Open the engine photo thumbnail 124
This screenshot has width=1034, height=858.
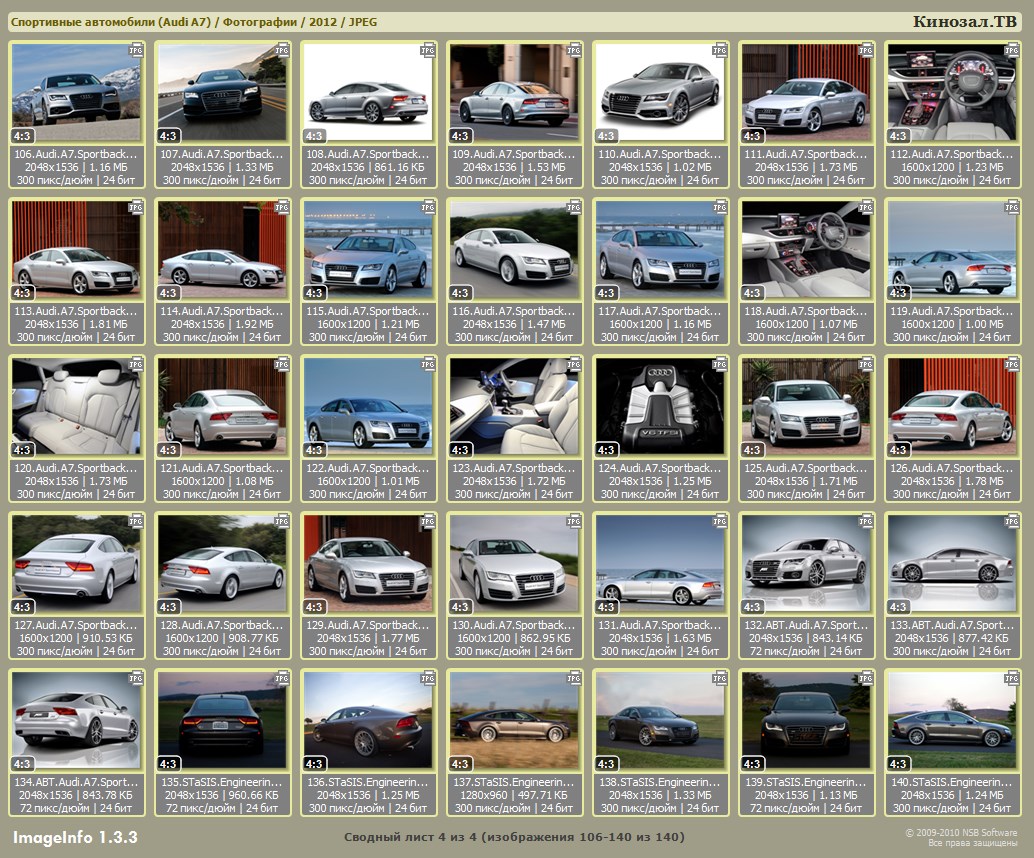(x=660, y=401)
